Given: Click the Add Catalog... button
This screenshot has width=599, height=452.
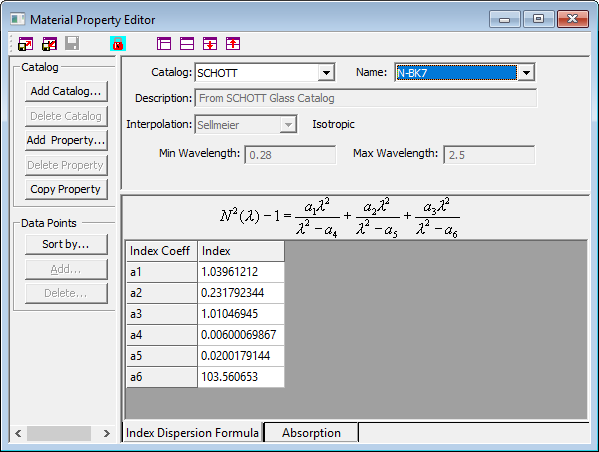Looking at the screenshot, I should (66, 91).
